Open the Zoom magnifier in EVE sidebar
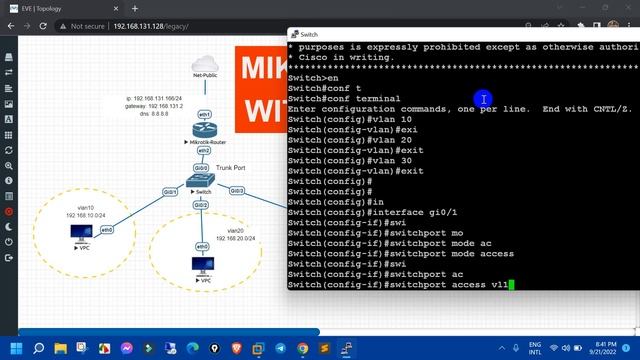 pyautogui.click(x=9, y=166)
